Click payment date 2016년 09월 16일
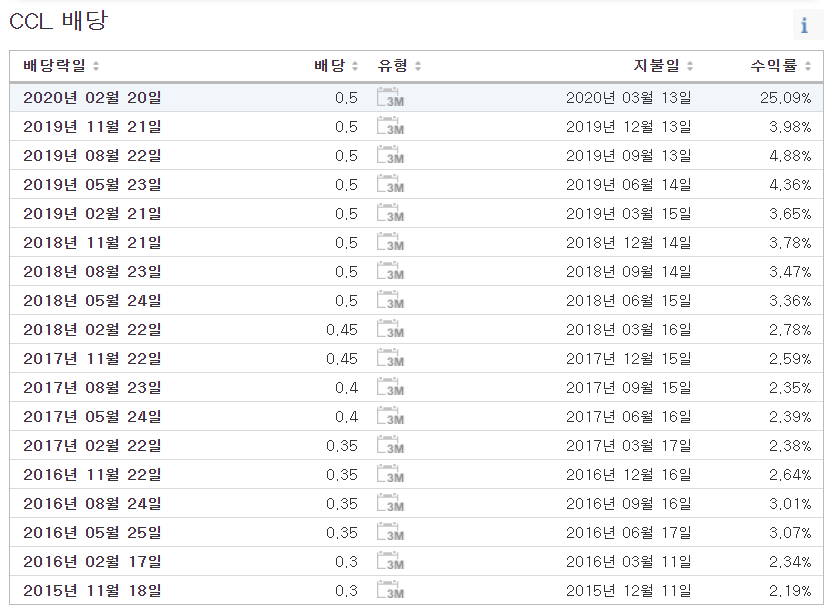This screenshot has width=836, height=614. [629, 503]
